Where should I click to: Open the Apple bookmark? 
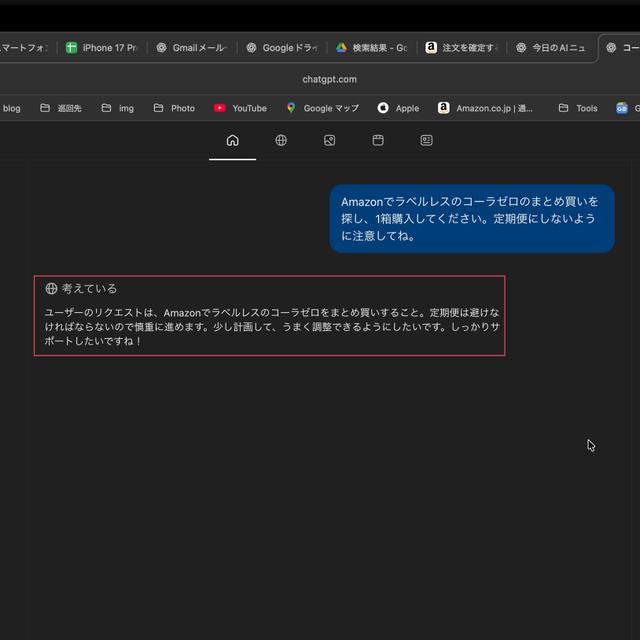[x=398, y=108]
